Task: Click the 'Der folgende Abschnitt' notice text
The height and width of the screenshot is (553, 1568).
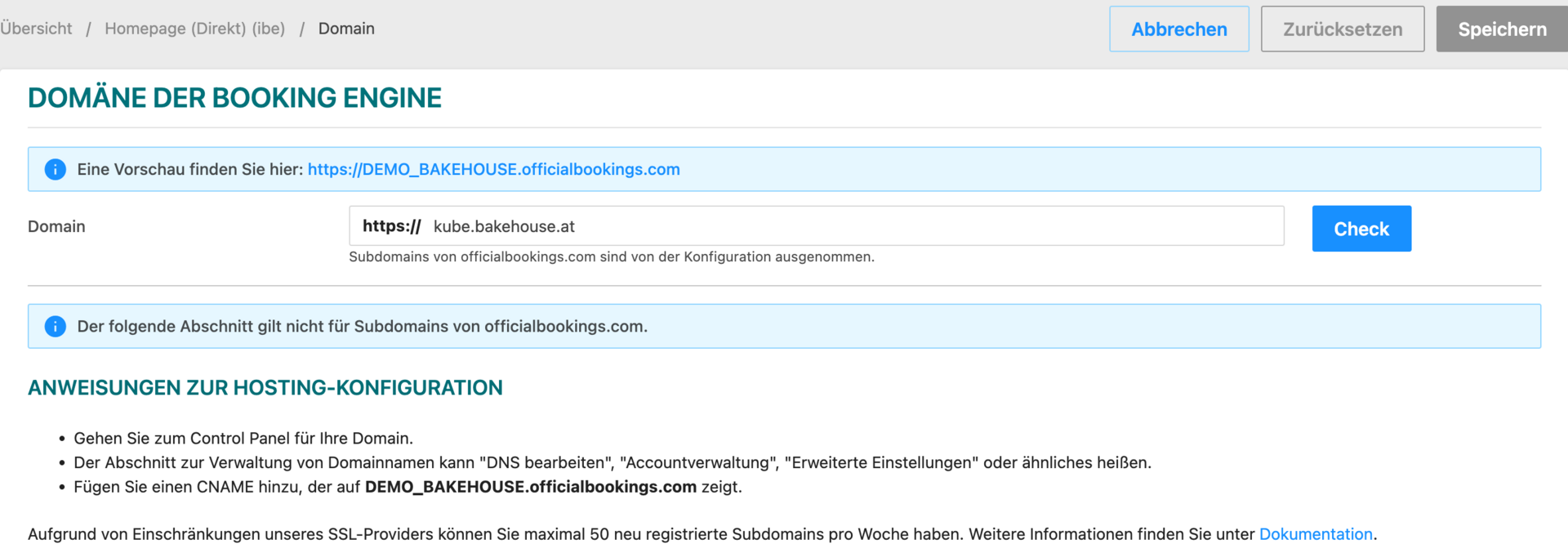Action: (362, 326)
